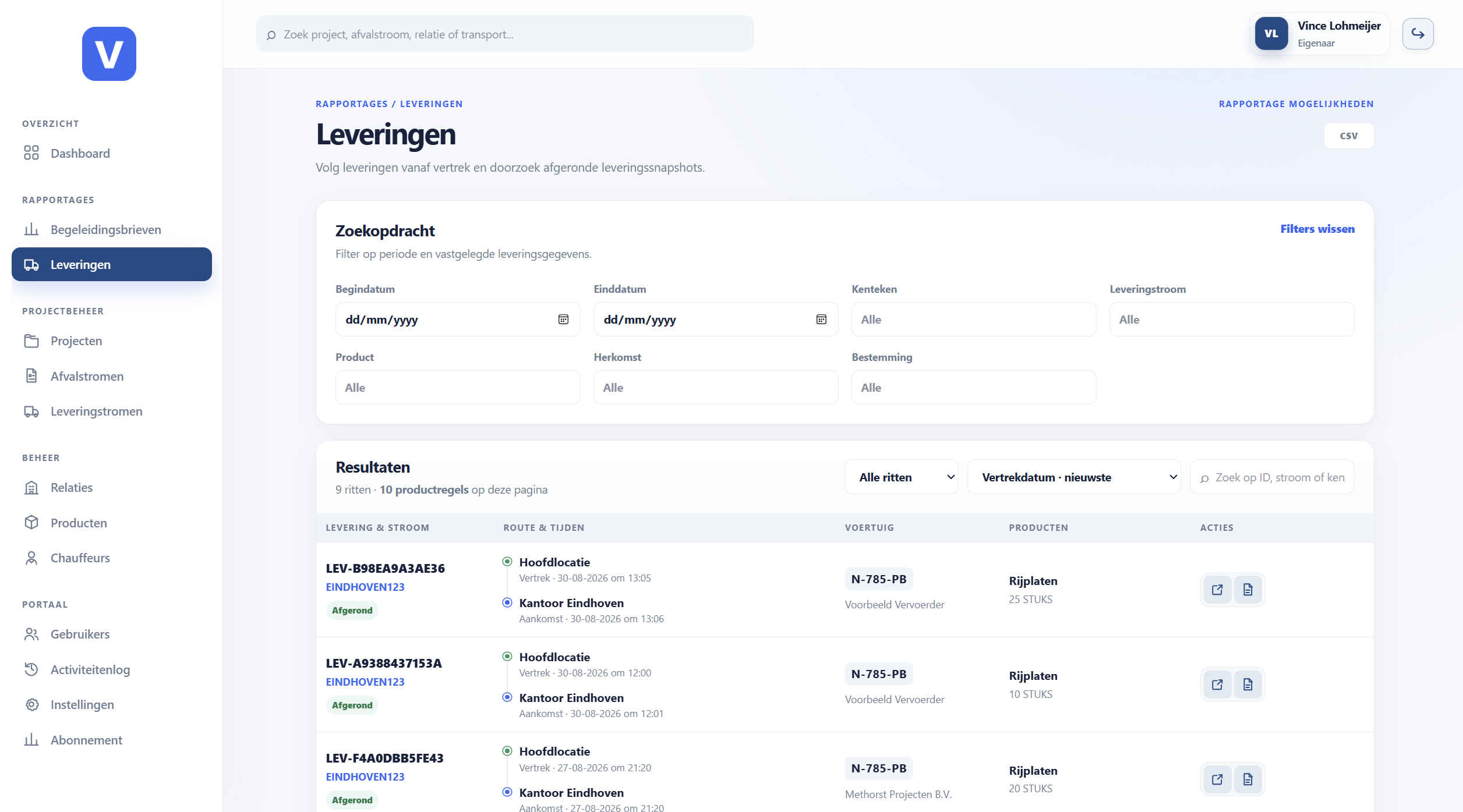Open Begeleidingsbrieven menu item
Viewport: 1463px width, 812px height.
coord(112,229)
